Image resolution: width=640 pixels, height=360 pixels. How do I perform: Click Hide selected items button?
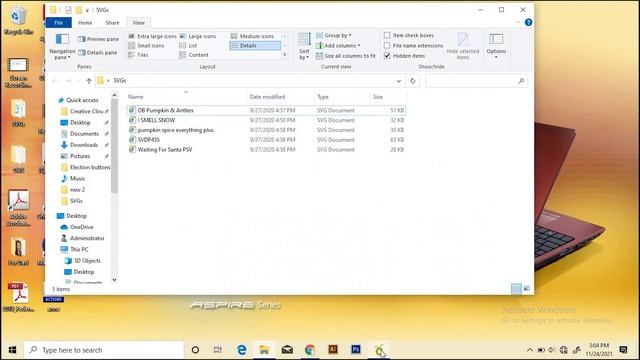[462, 47]
